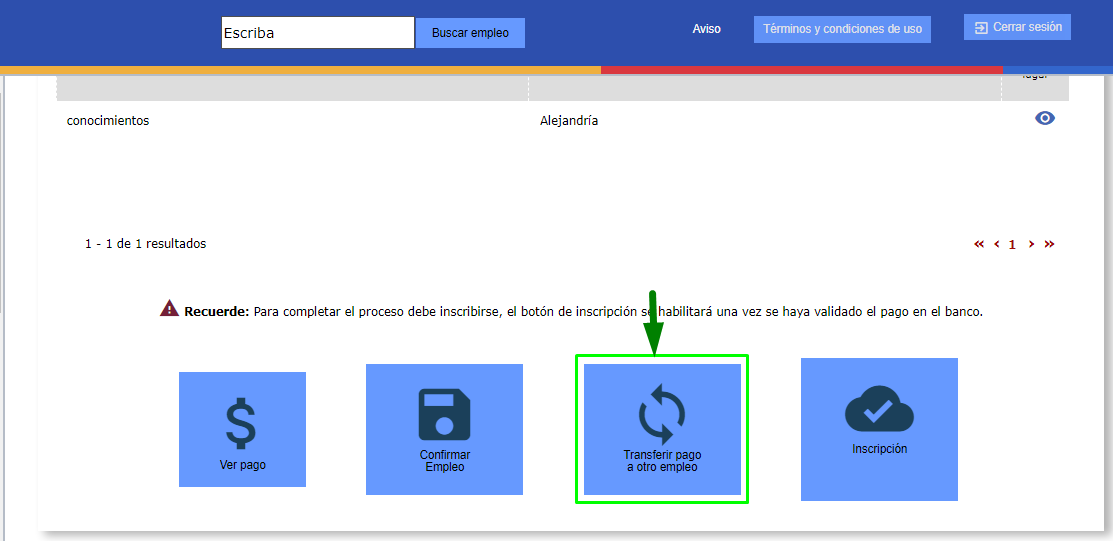This screenshot has height=541, width=1113.
Task: Jump to last page with double-right arrow
Action: click(1049, 244)
